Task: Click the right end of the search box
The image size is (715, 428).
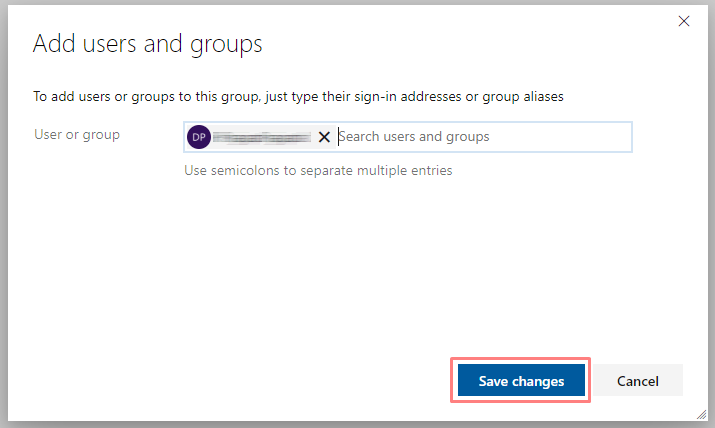Action: point(615,137)
